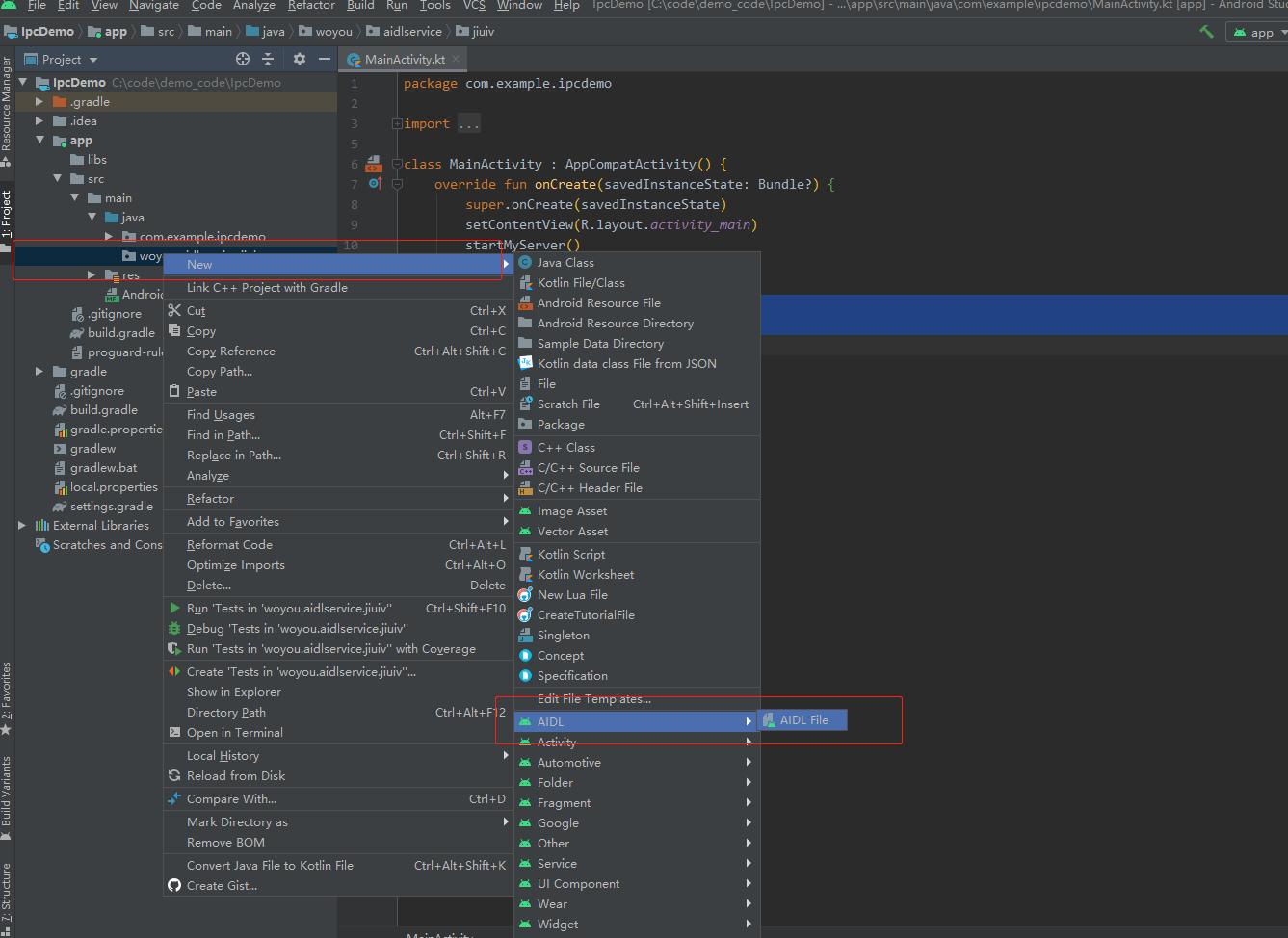Screen dimensions: 1288x938
Task: Click the green Build hammer icon
Action: [x=1205, y=31]
